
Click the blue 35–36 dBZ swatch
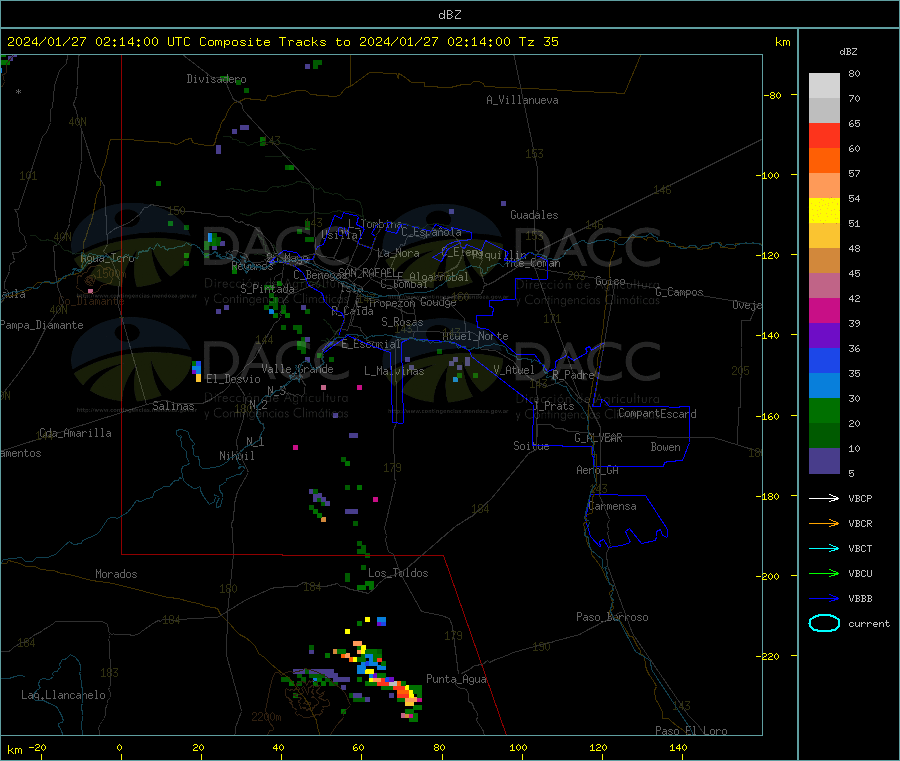pos(824,360)
